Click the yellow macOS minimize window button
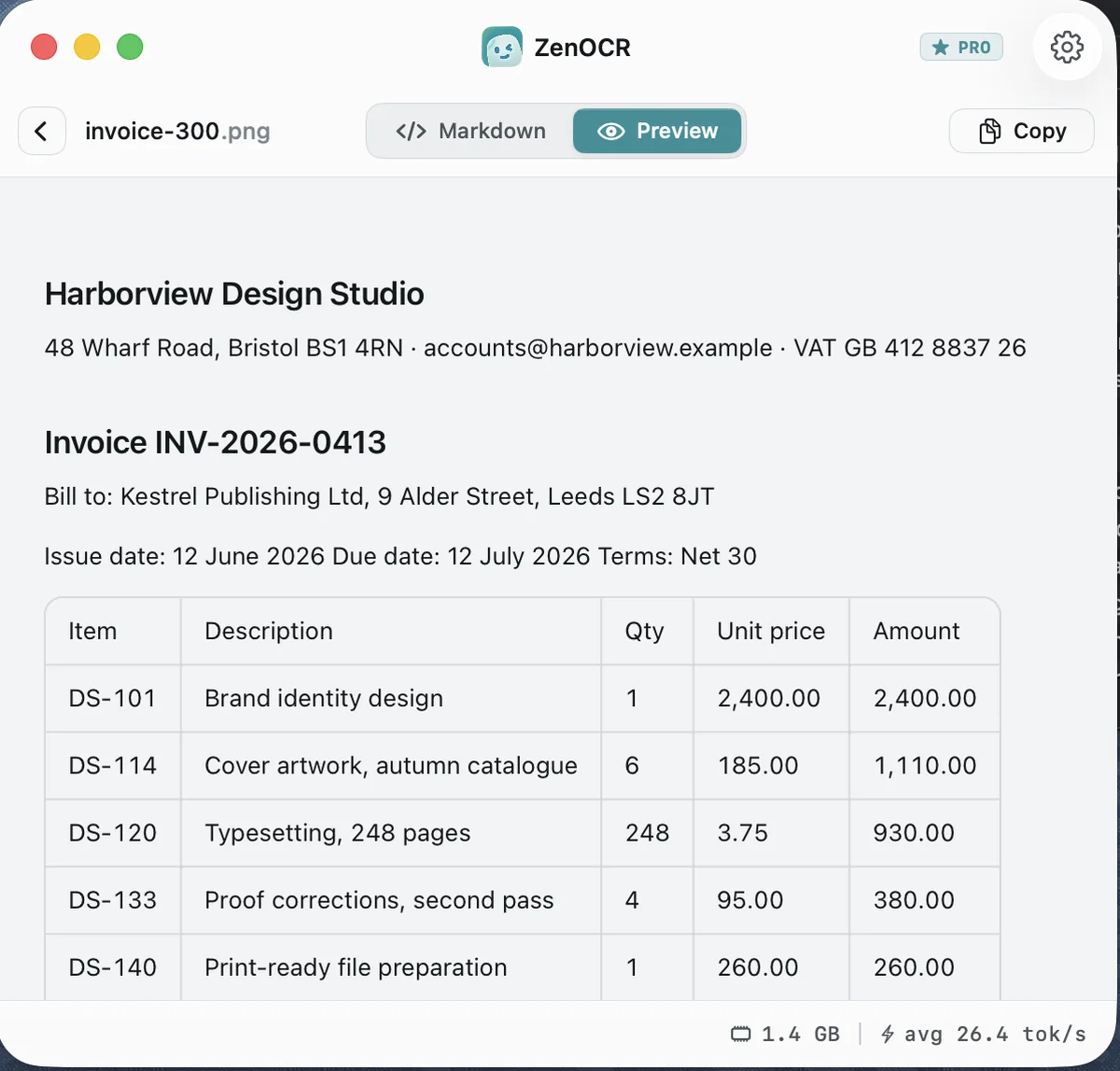Viewport: 1120px width, 1071px height. point(87,47)
